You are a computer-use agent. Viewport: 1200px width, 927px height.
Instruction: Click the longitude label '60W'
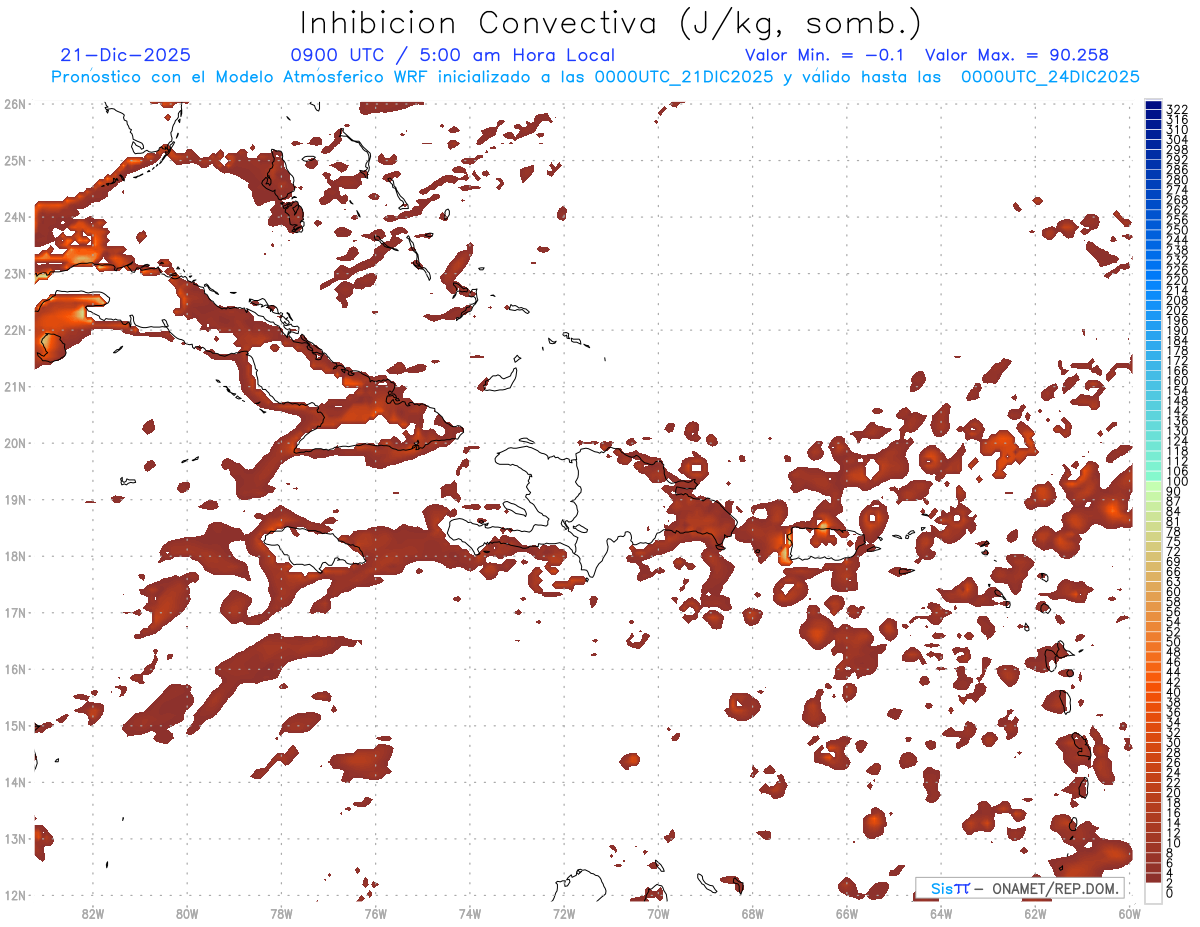point(1129,912)
